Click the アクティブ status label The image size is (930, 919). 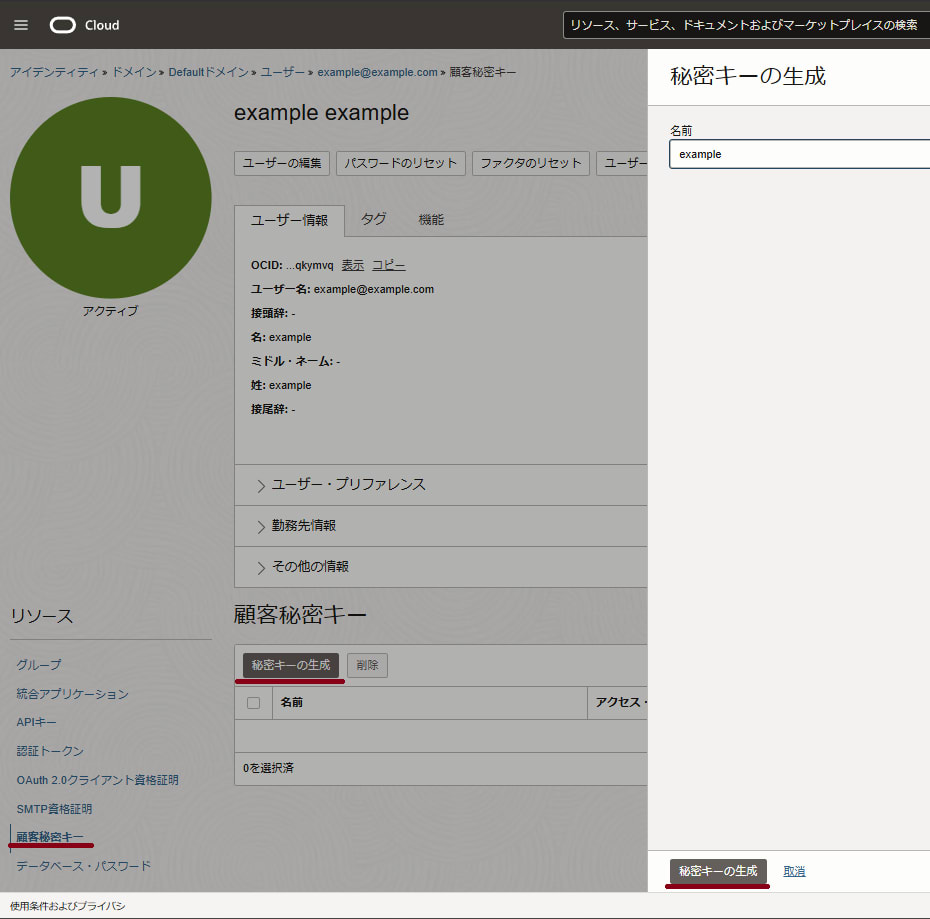coord(110,311)
